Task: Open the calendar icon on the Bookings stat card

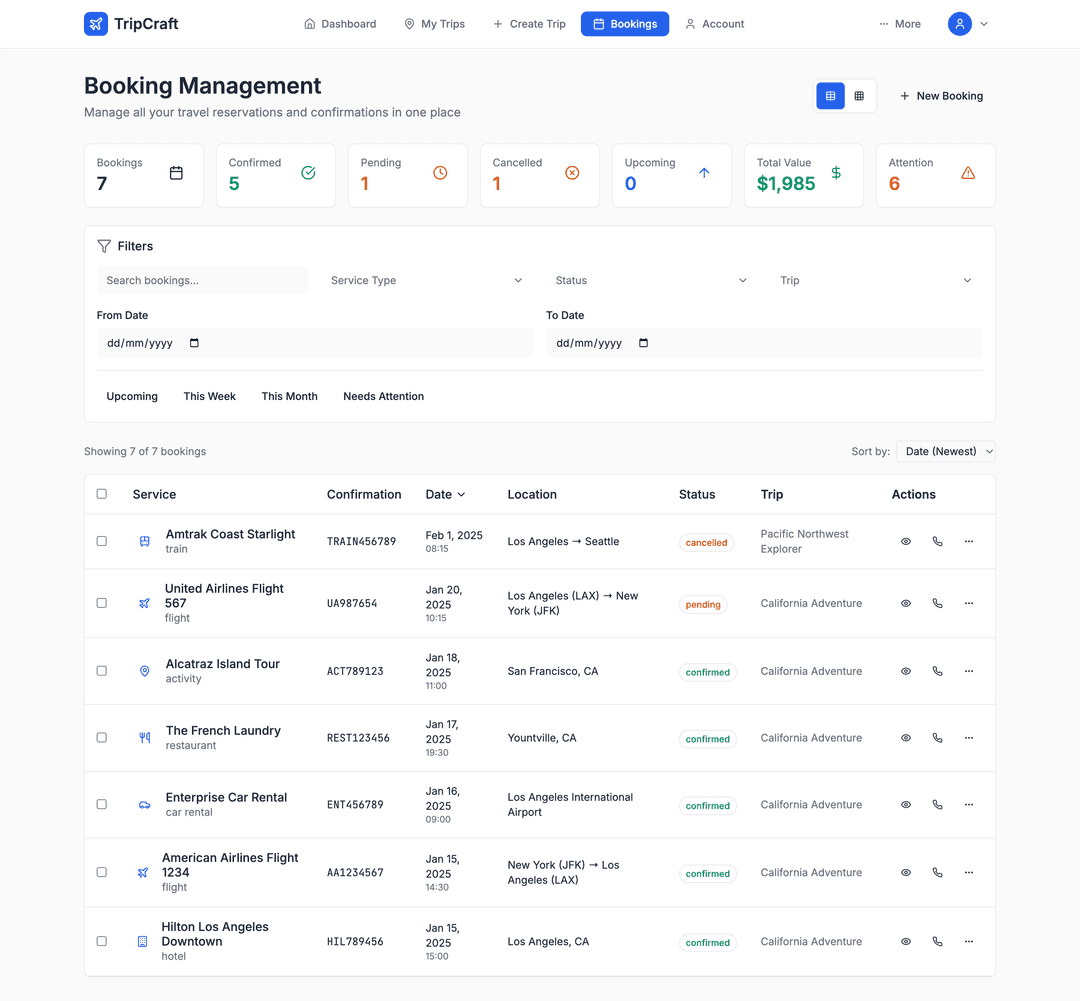Action: (174, 172)
